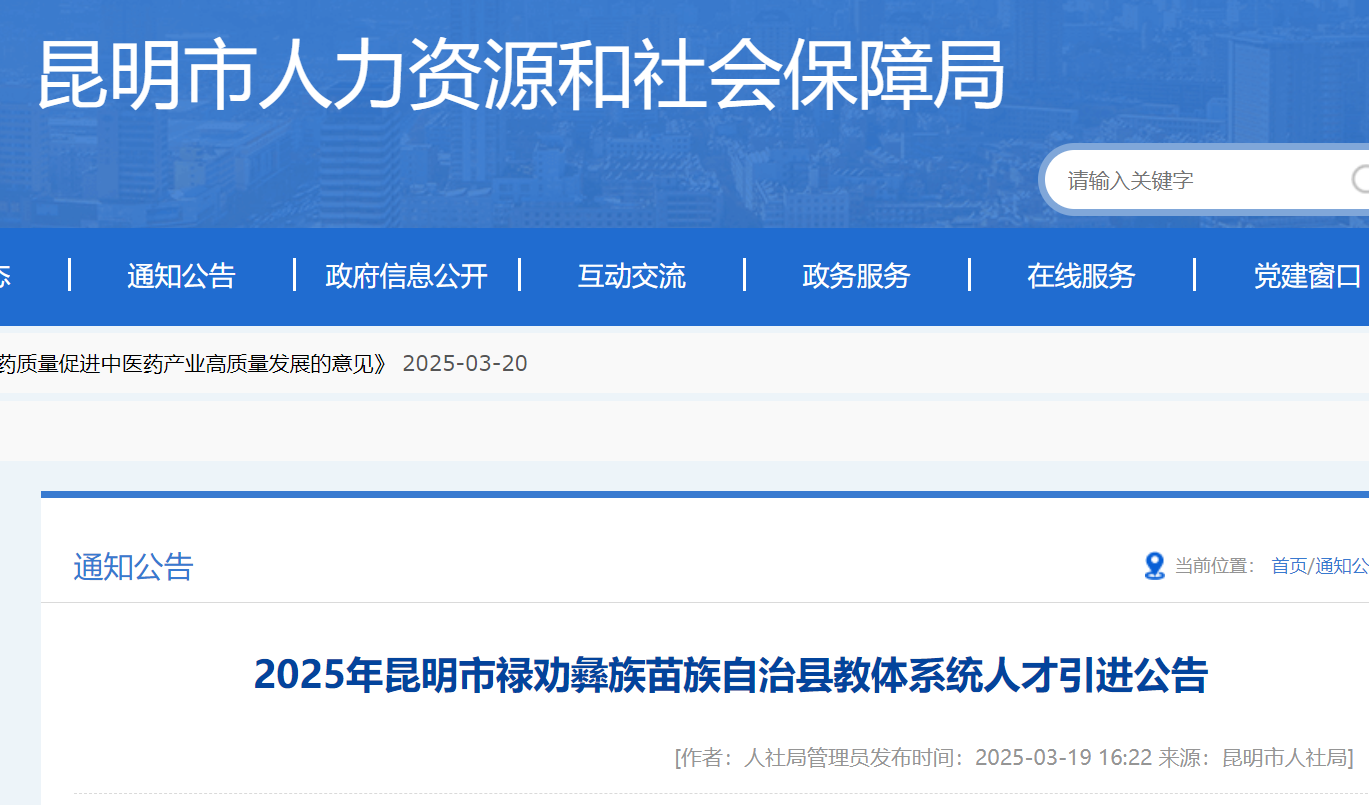Click the search magnifier icon
This screenshot has height=805, width=1369.
(x=1361, y=180)
